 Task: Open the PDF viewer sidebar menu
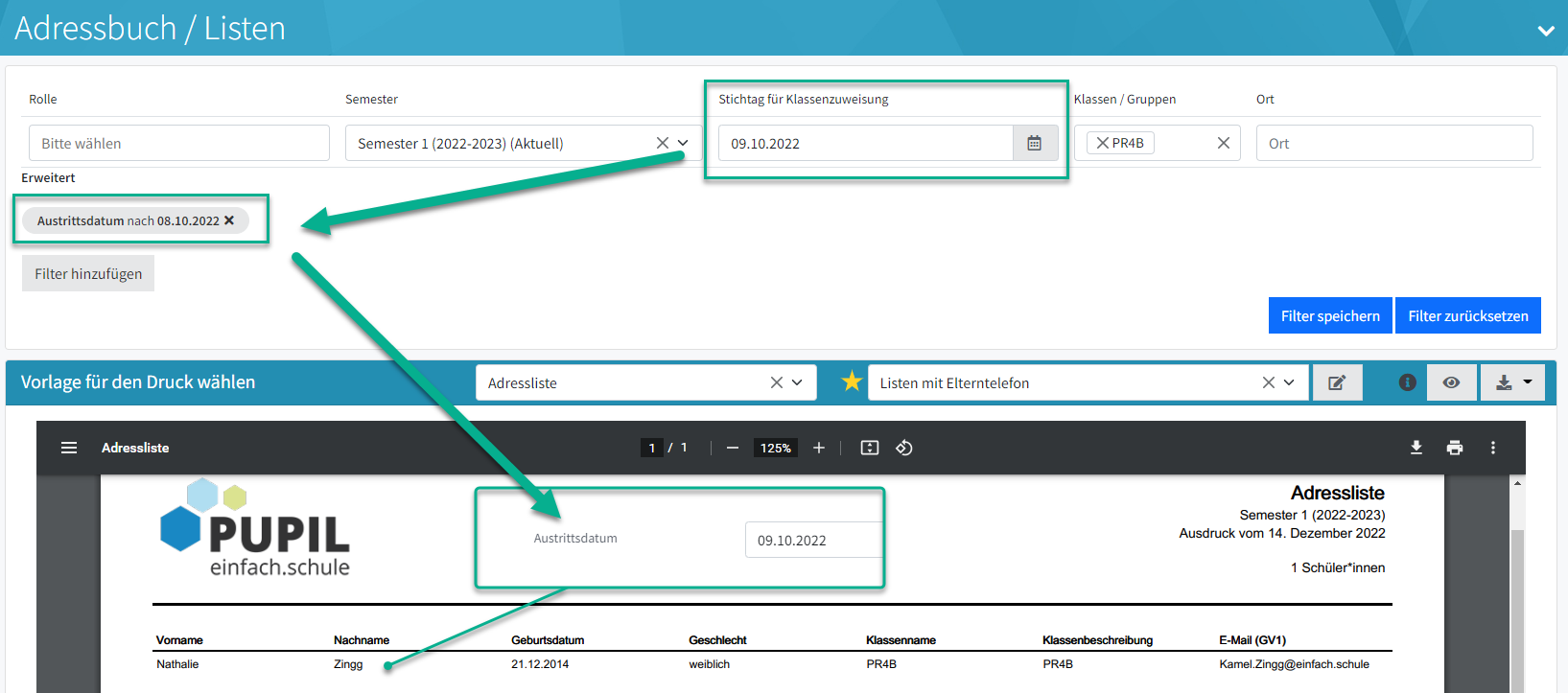click(69, 448)
